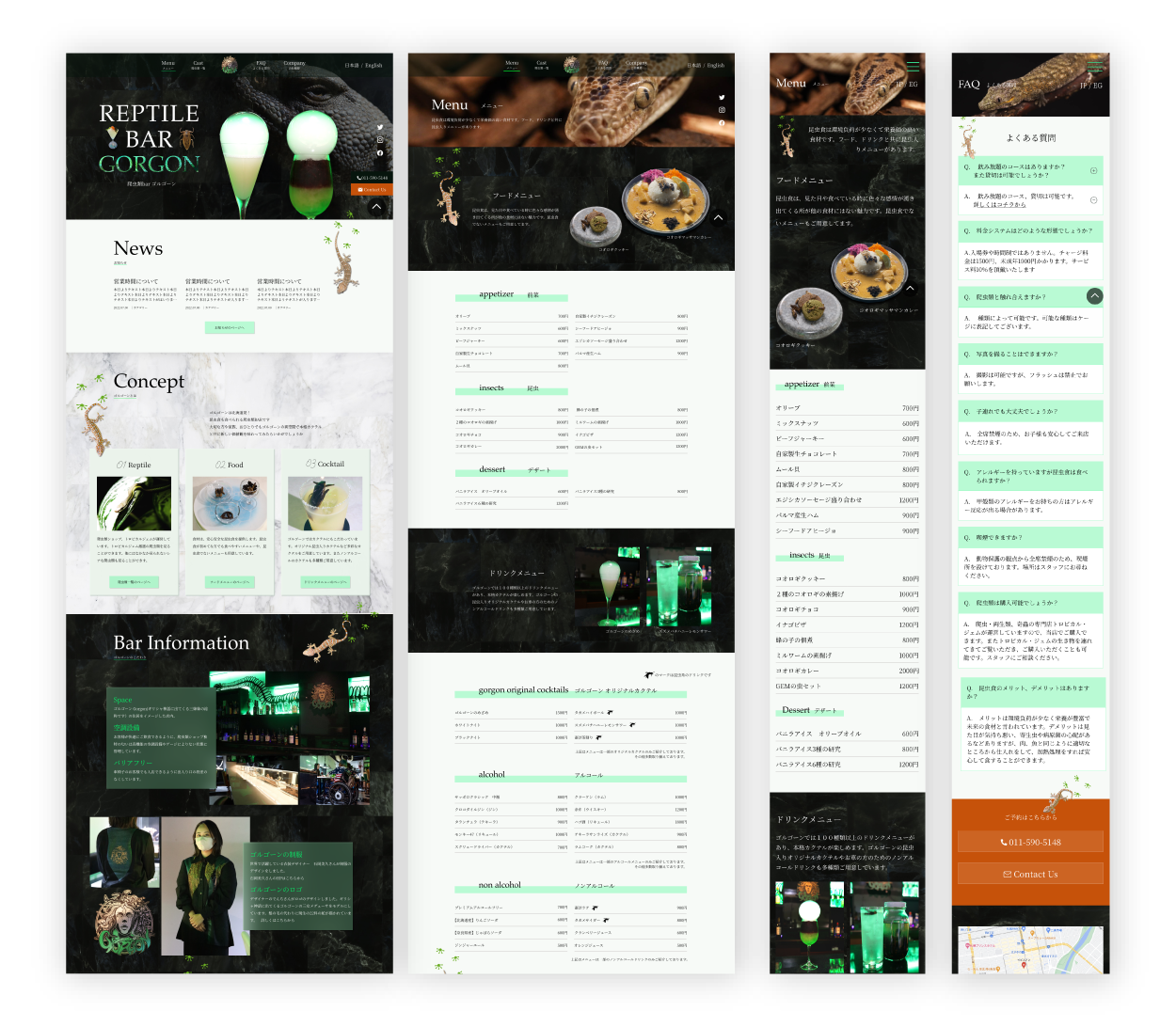The image size is (1176, 1027).
Task: Click map preview at FAQ page bottom
Action: [x=1030, y=950]
